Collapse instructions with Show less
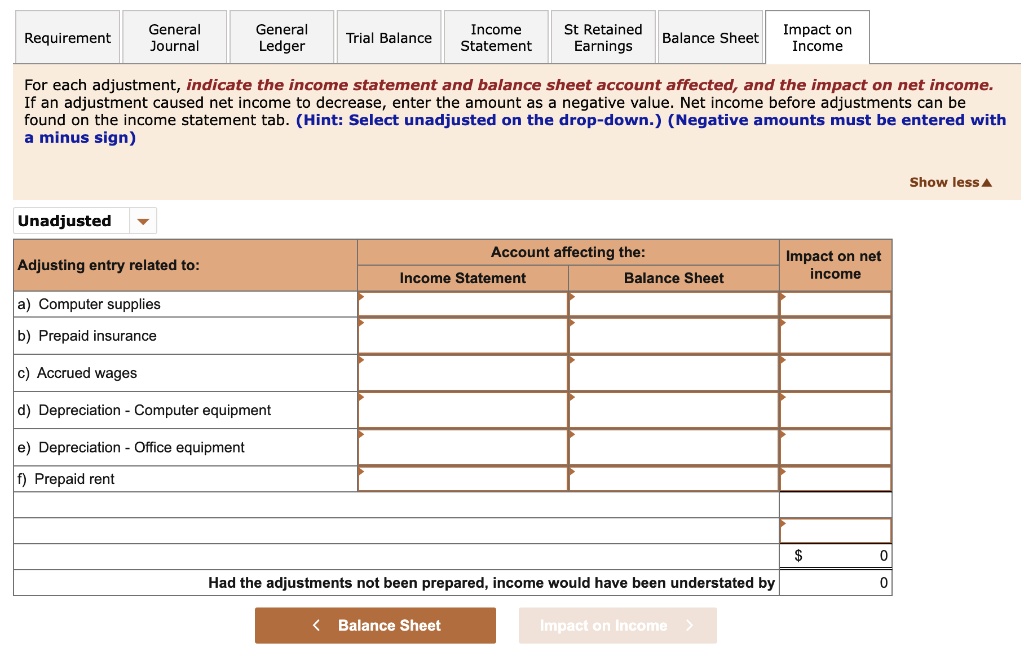1024x656 pixels. pos(950,182)
